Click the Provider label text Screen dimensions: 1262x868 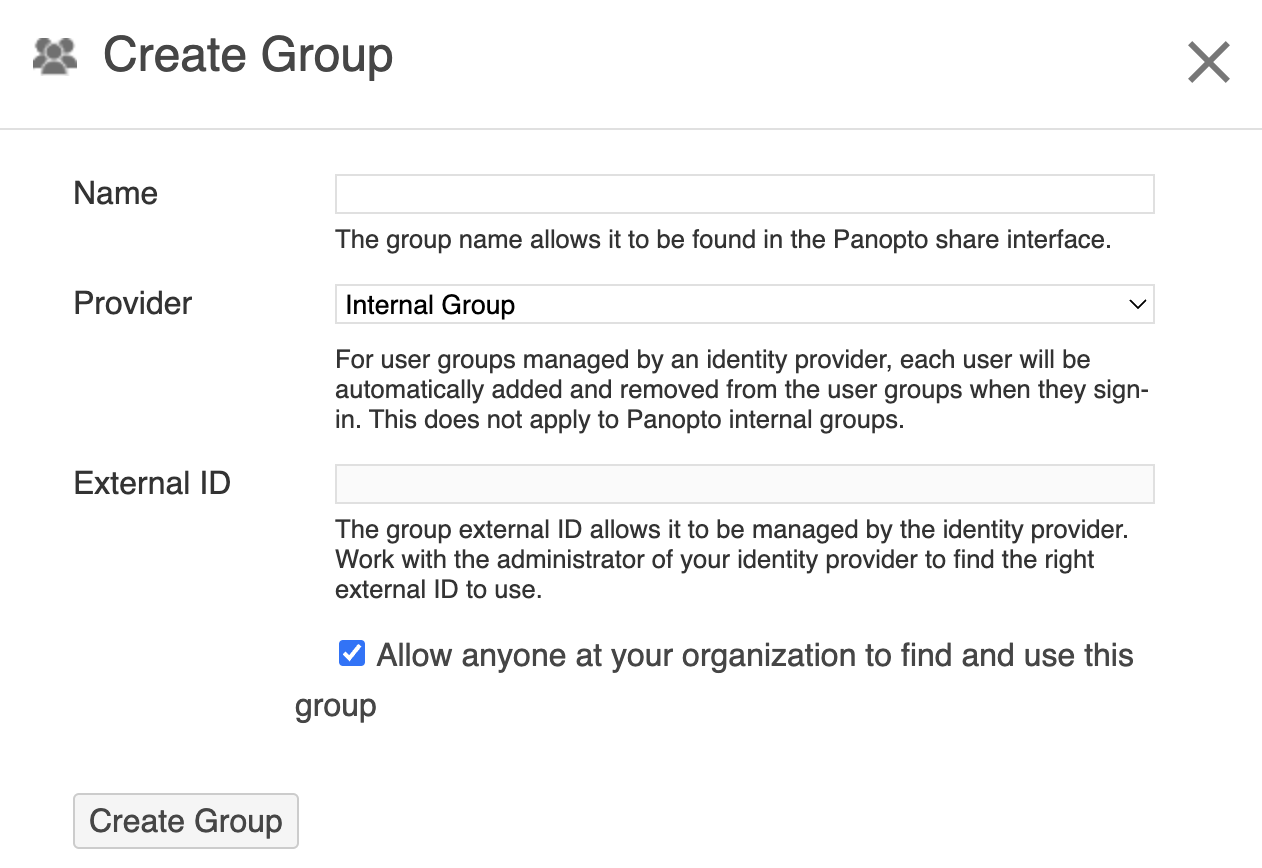(132, 303)
